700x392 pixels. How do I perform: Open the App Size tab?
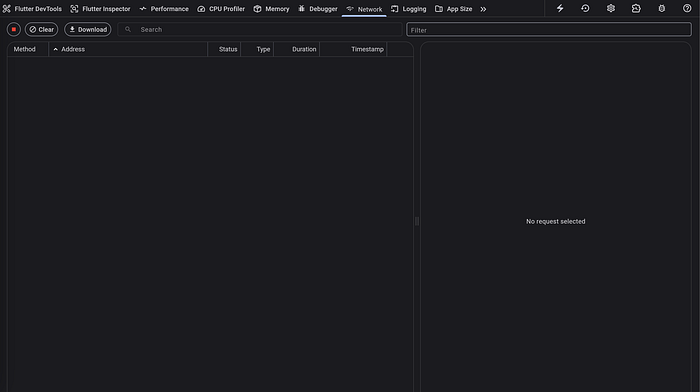pos(454,9)
